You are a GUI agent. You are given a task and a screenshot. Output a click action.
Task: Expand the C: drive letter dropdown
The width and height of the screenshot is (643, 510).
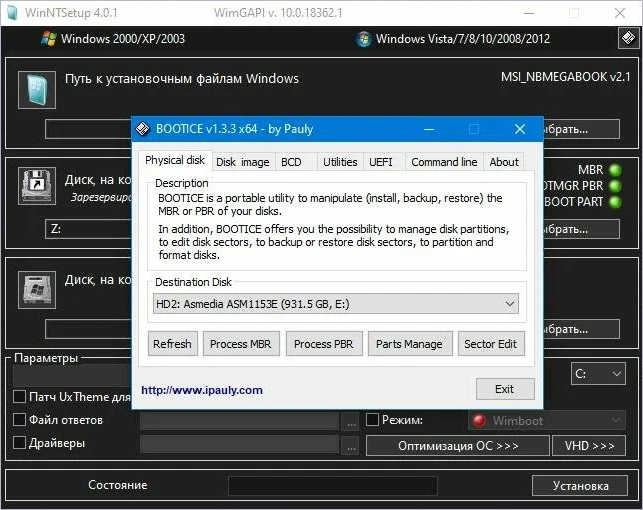tap(598, 374)
